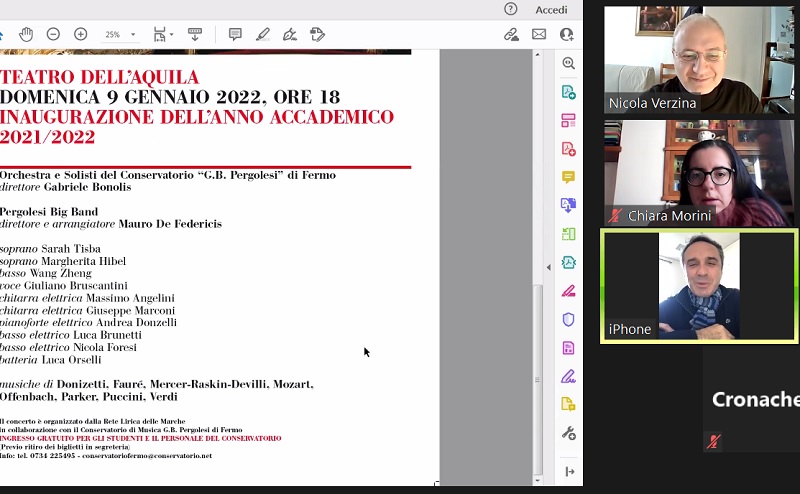Select the Highlight text tool
800x494 pixels.
tap(263, 35)
